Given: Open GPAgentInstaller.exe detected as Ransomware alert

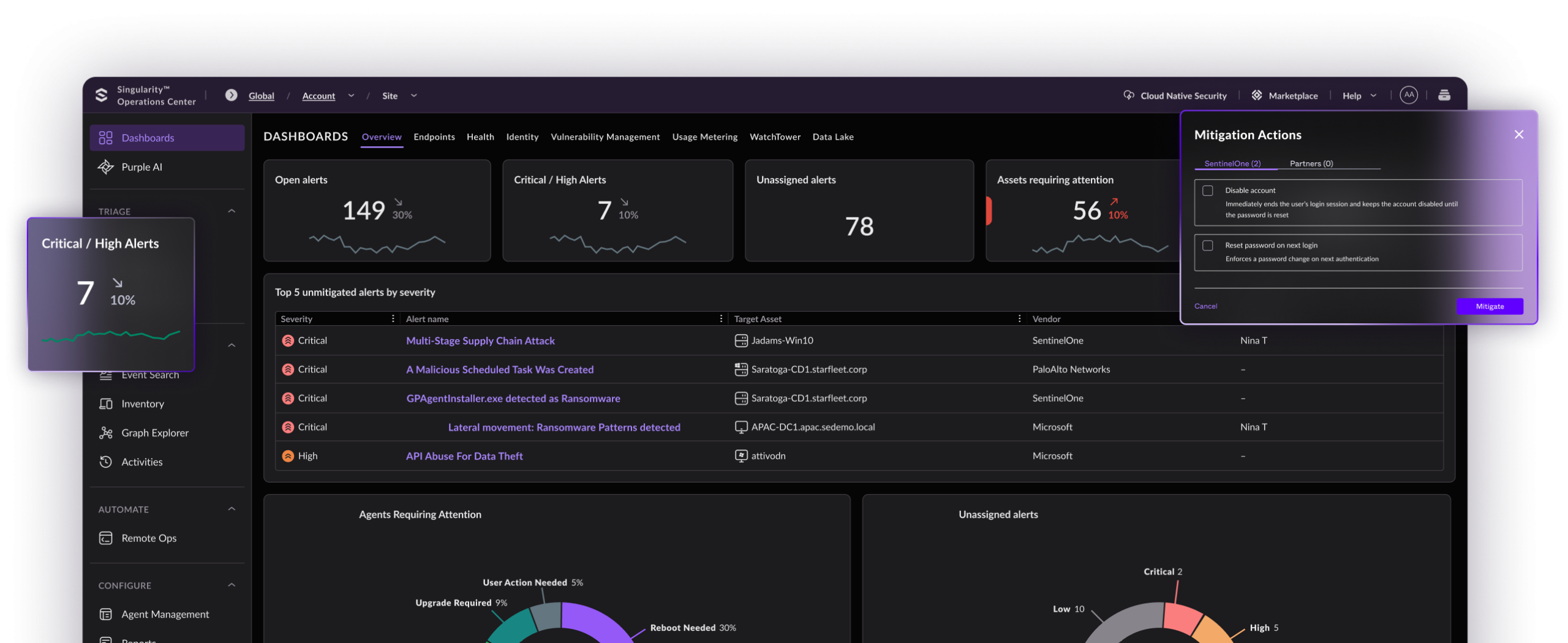Looking at the screenshot, I should pos(513,398).
